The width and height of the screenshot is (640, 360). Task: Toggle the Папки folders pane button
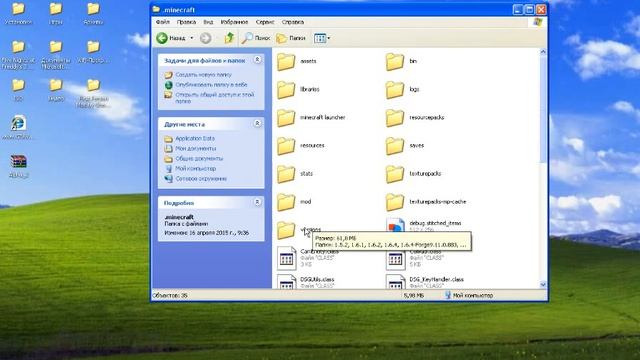(291, 38)
